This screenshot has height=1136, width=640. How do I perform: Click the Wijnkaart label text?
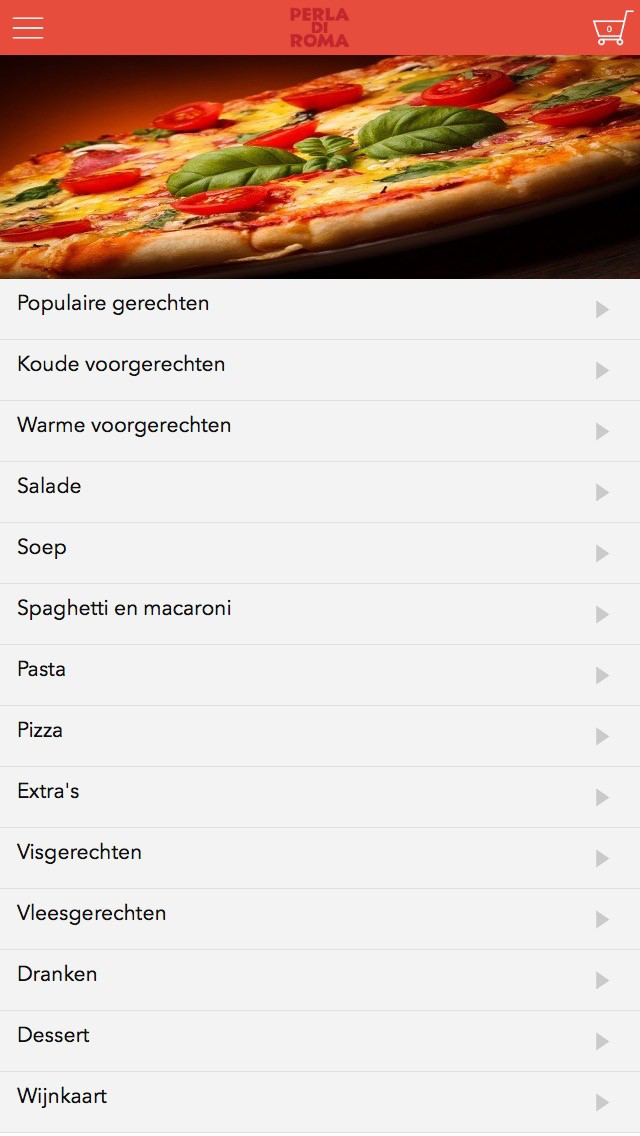click(x=62, y=1095)
